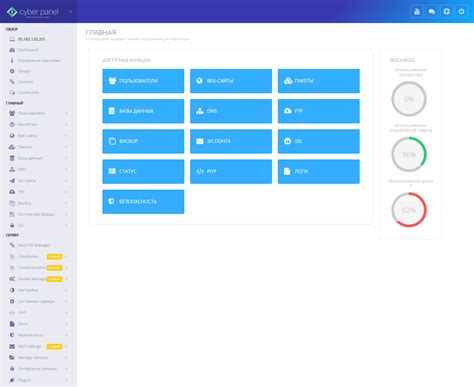
Task: Open the chat bubbles icon in header
Action: tap(432, 12)
